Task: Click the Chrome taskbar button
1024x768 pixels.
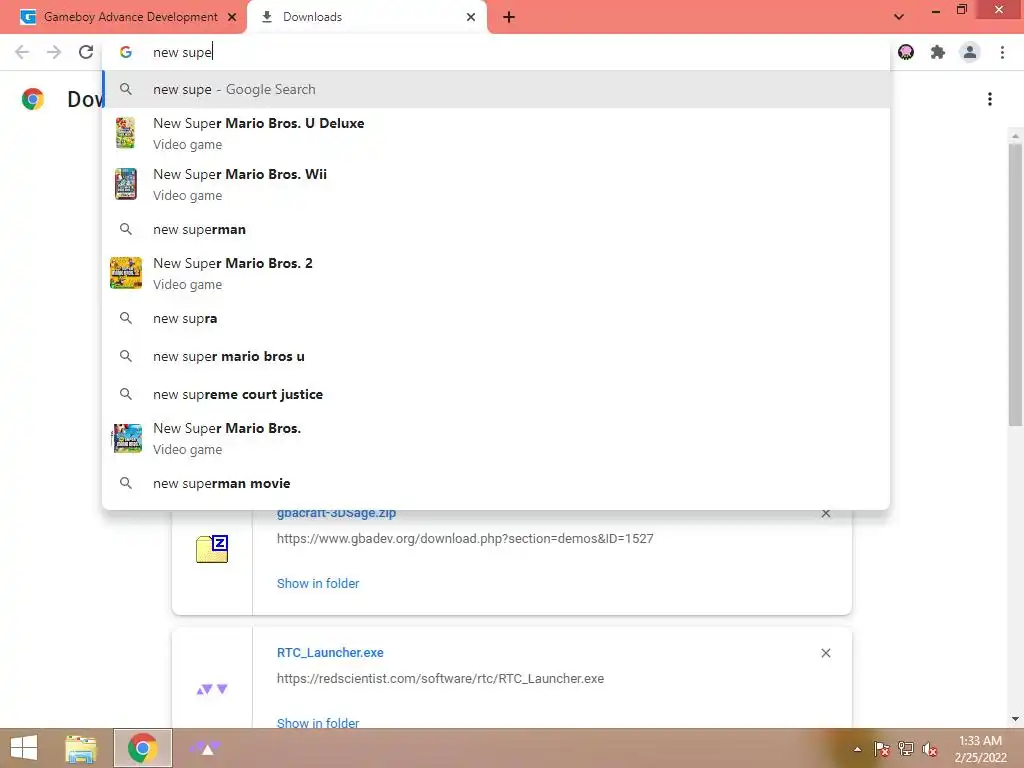Action: point(143,748)
